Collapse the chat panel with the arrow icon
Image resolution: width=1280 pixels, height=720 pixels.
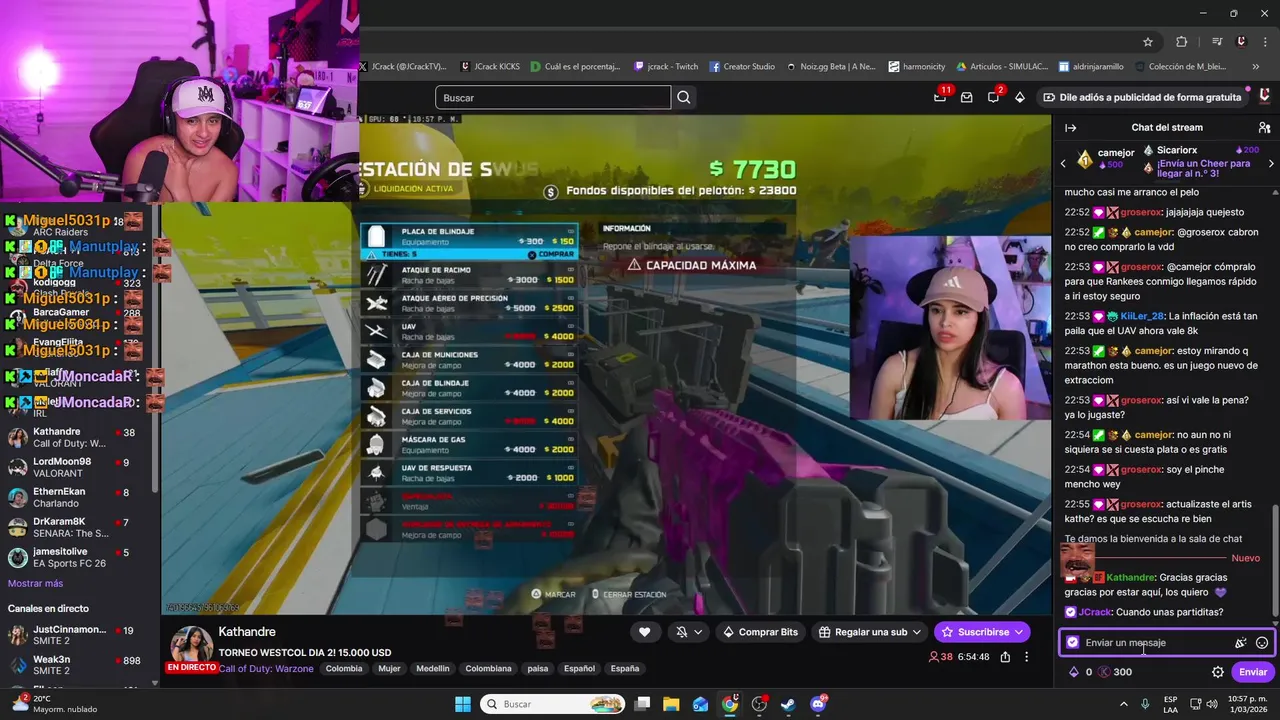pos(1070,128)
